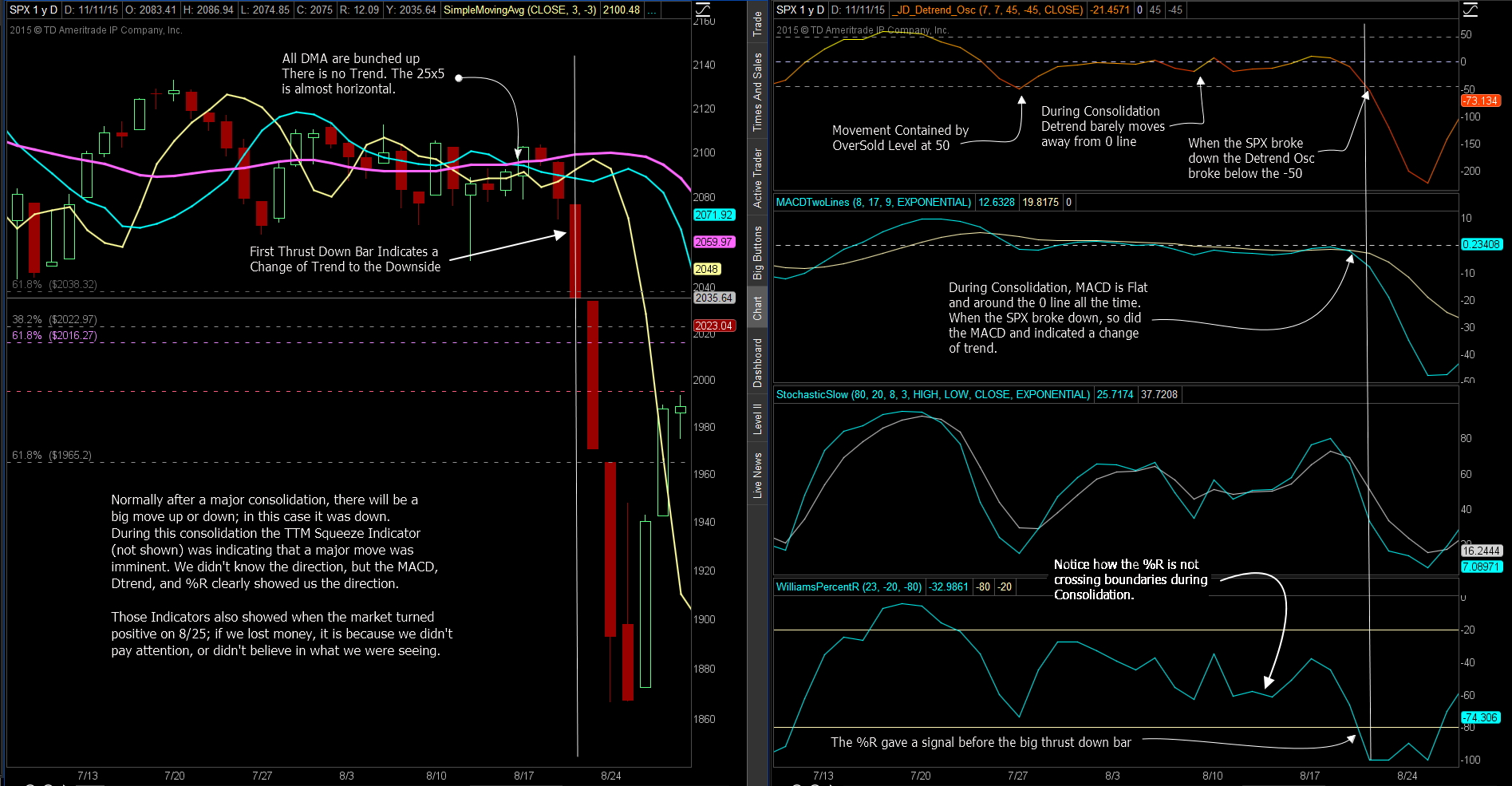Click the StochasticSlow study title
The image size is (1512, 786).
point(932,394)
